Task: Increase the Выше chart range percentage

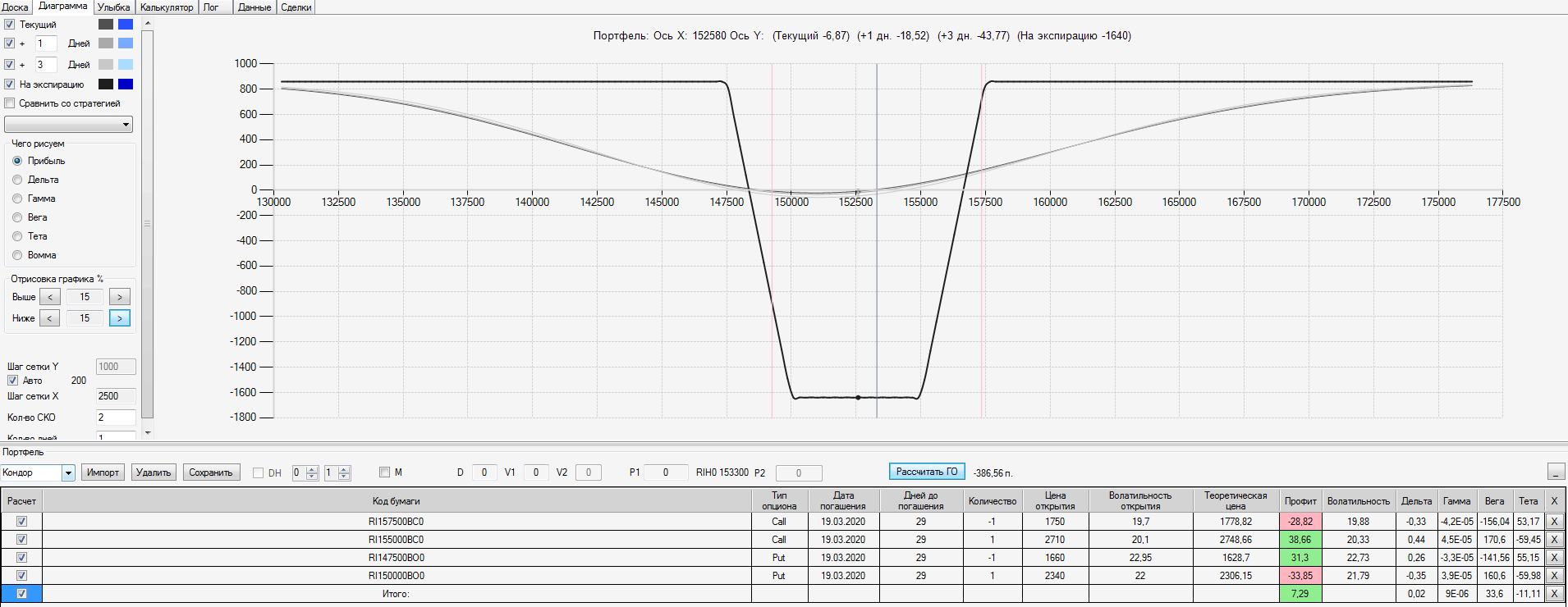Action: click(120, 297)
